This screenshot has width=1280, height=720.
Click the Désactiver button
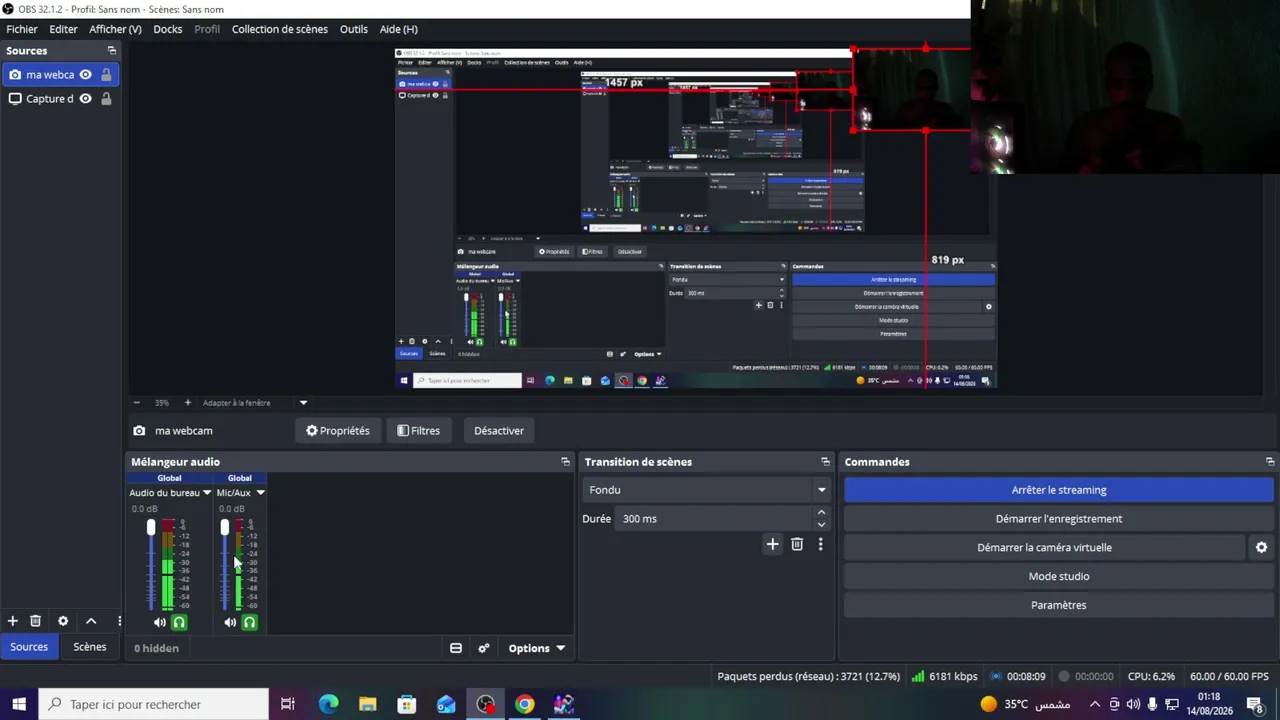pyautogui.click(x=499, y=430)
